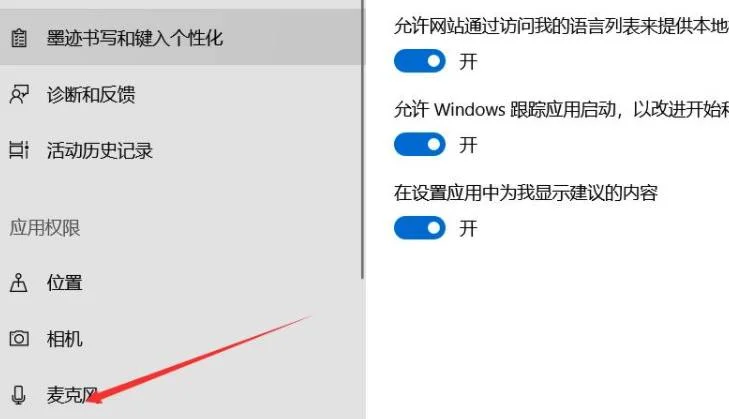Viewport: 729px width, 419px height.
Task: Go to 诊断和反馈 in the sidebar
Action: click(x=181, y=94)
